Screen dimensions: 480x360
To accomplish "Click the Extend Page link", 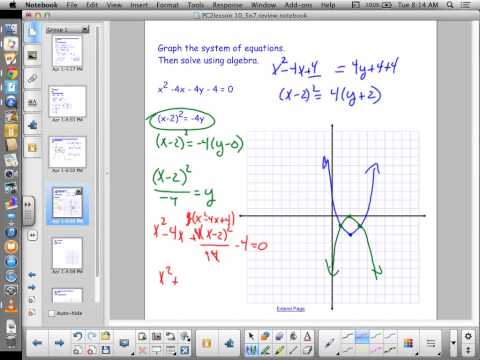I will [x=291, y=309].
